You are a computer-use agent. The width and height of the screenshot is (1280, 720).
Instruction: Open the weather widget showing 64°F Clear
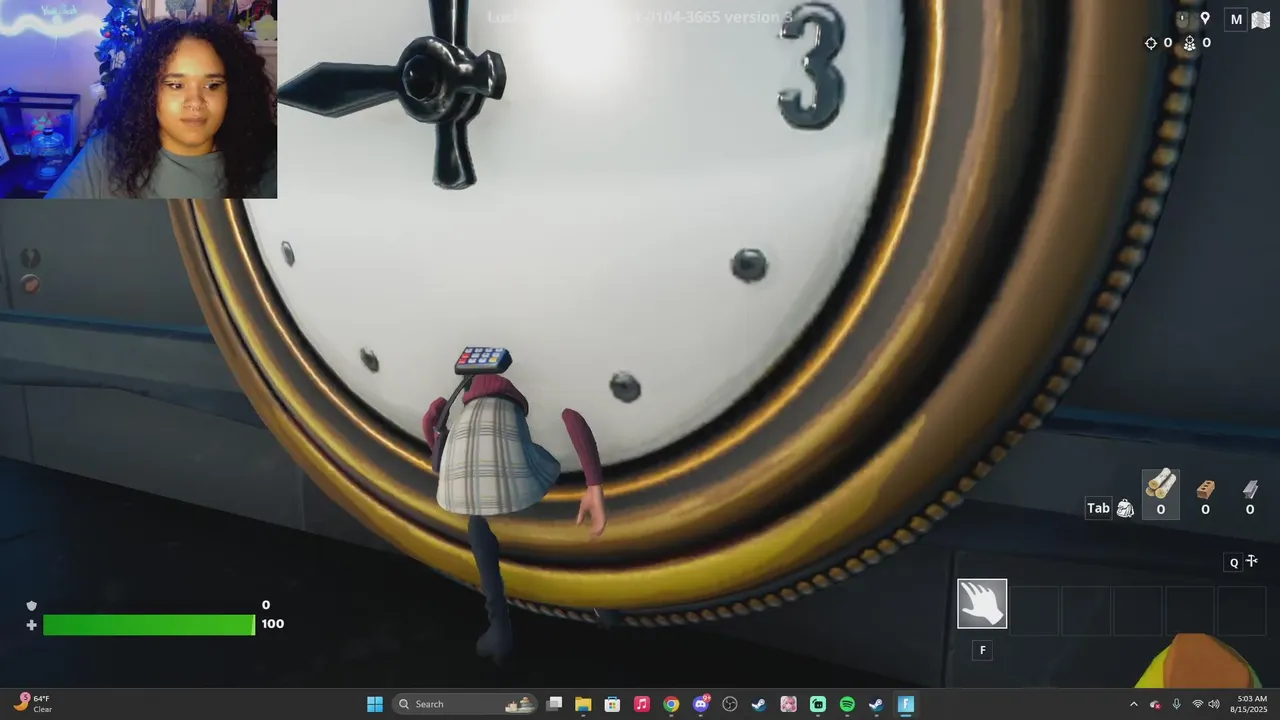click(x=32, y=704)
